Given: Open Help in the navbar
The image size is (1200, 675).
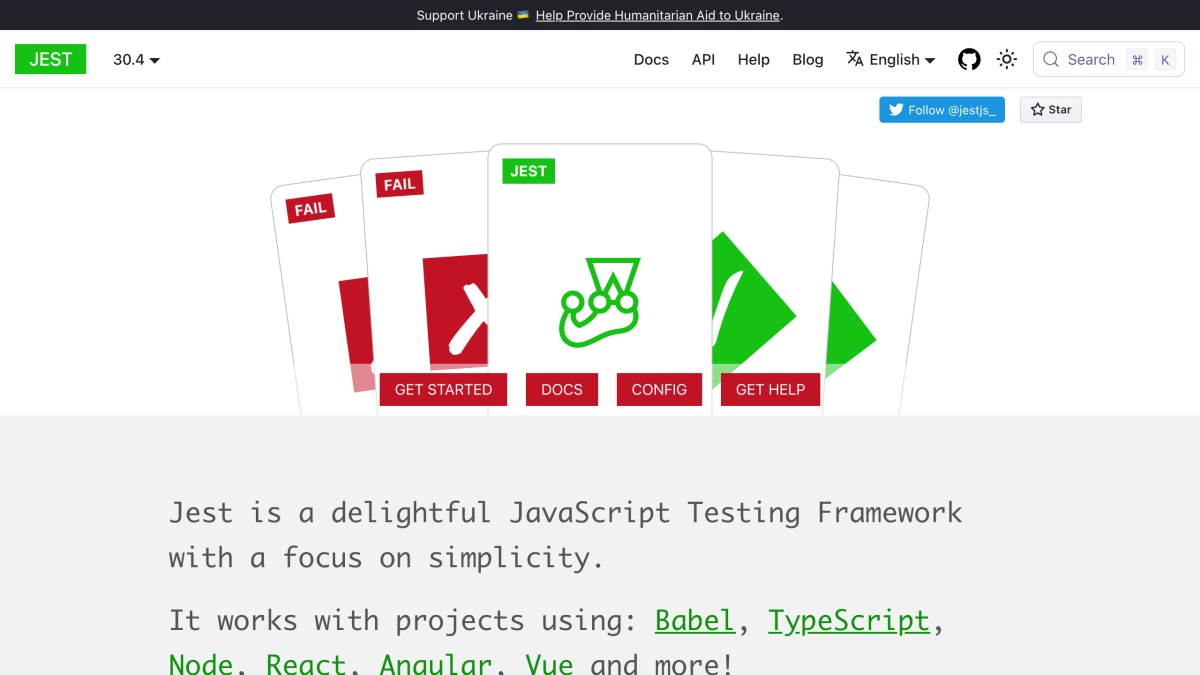Looking at the screenshot, I should pos(754,60).
